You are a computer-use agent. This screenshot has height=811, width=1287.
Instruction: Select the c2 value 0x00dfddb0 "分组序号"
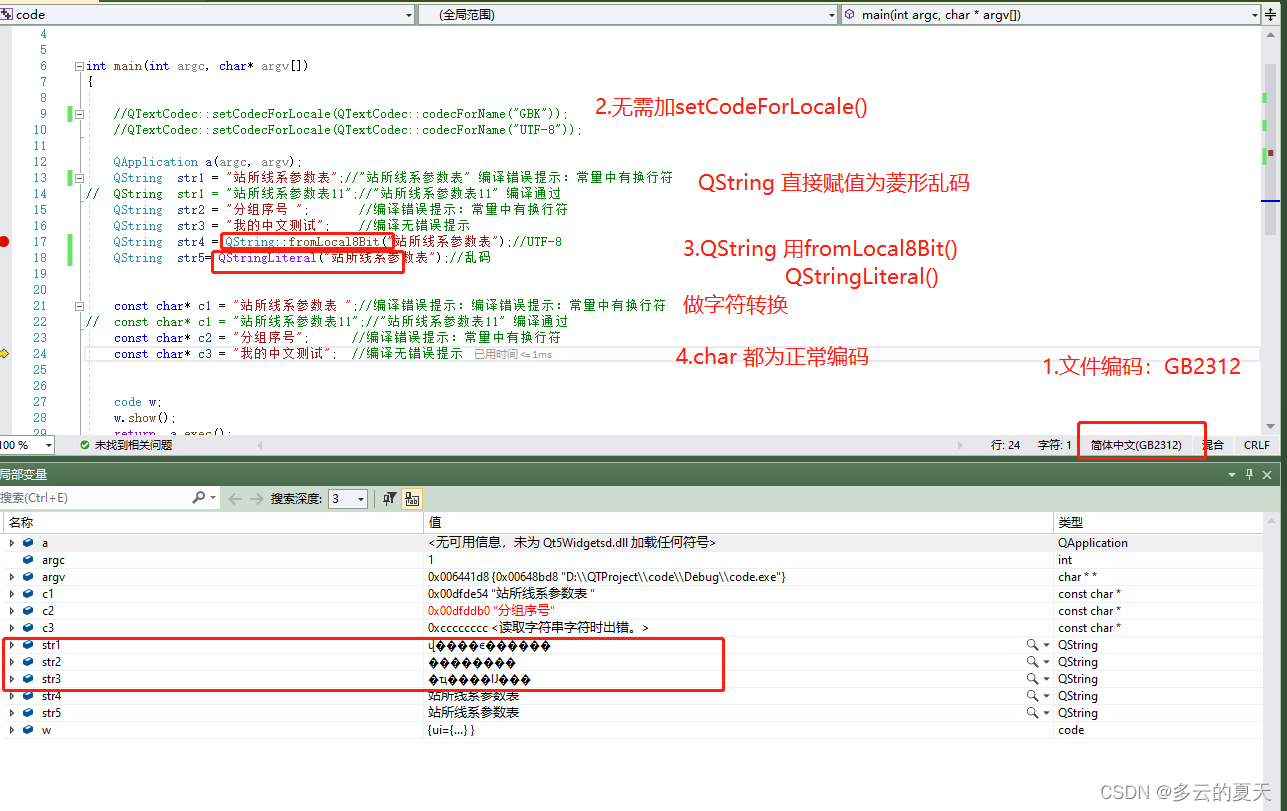(492, 611)
